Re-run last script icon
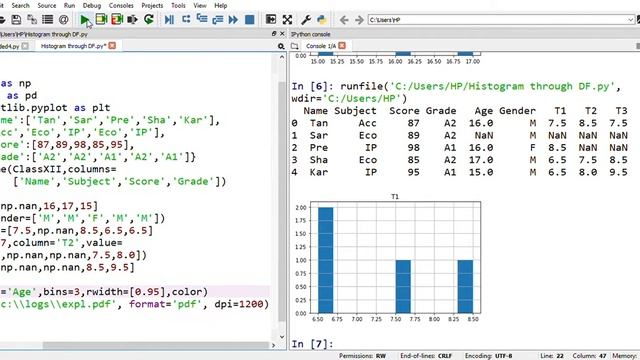Viewport: 640px width, 360px height. [149, 19]
